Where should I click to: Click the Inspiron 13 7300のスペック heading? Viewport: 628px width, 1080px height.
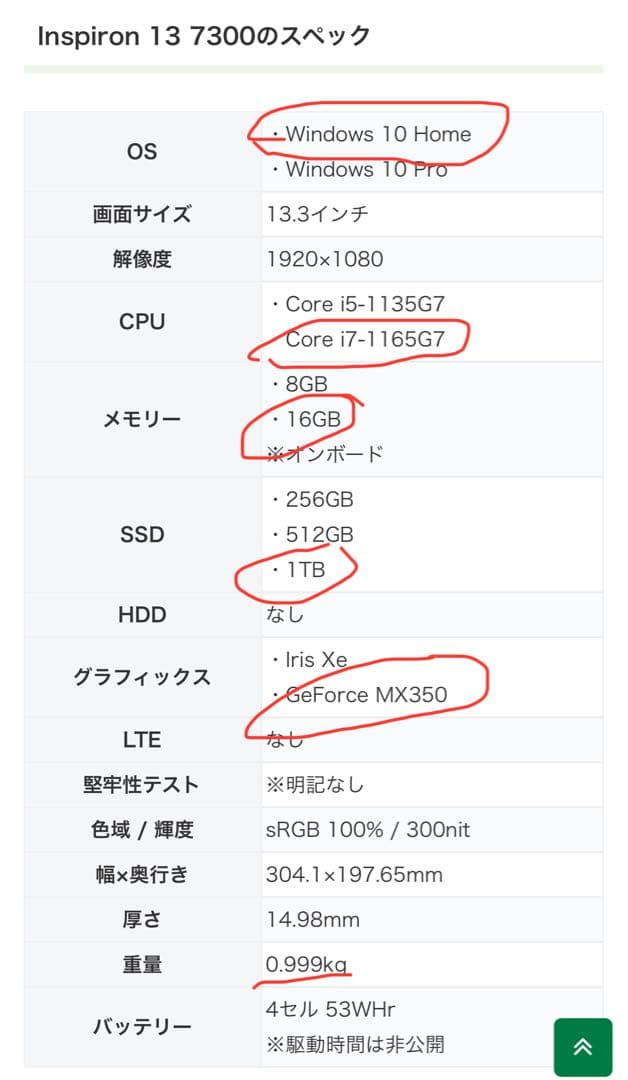click(x=200, y=36)
